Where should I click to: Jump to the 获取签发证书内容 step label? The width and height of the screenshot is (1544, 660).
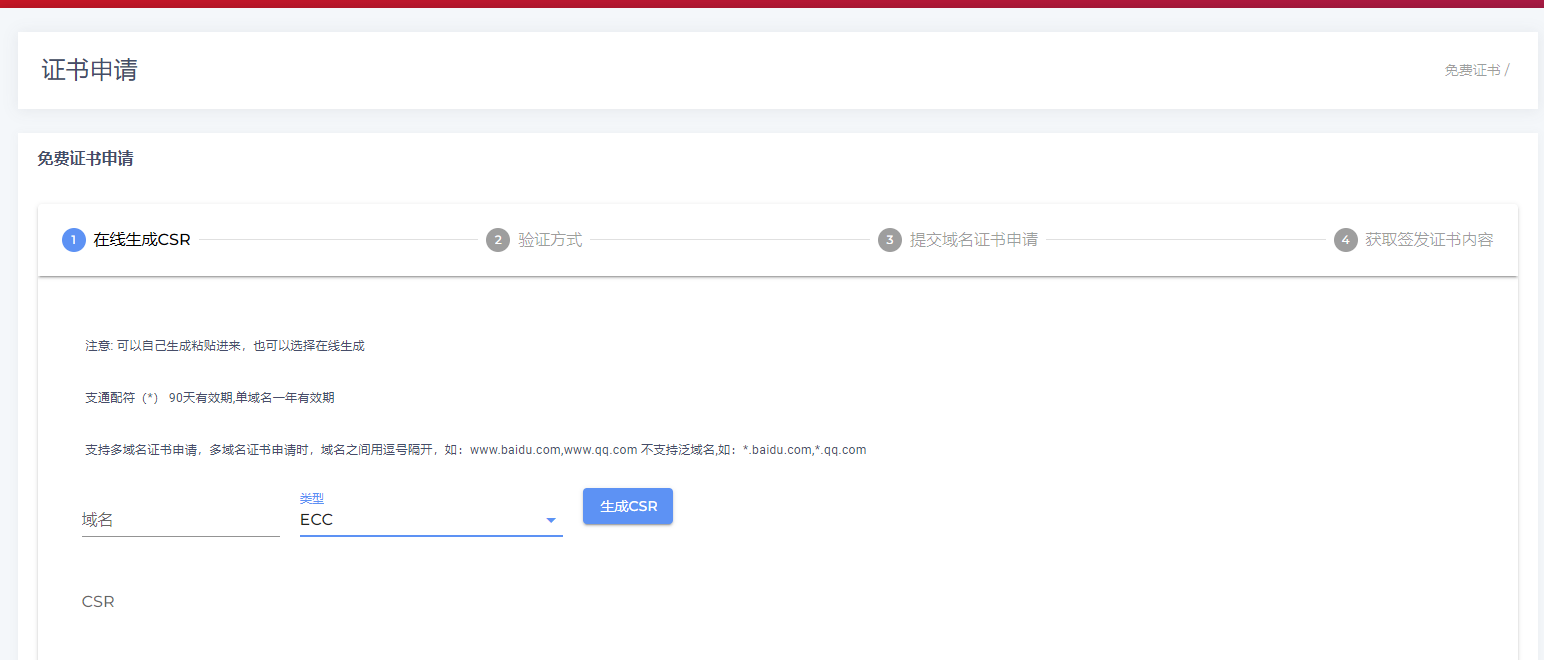(1429, 240)
